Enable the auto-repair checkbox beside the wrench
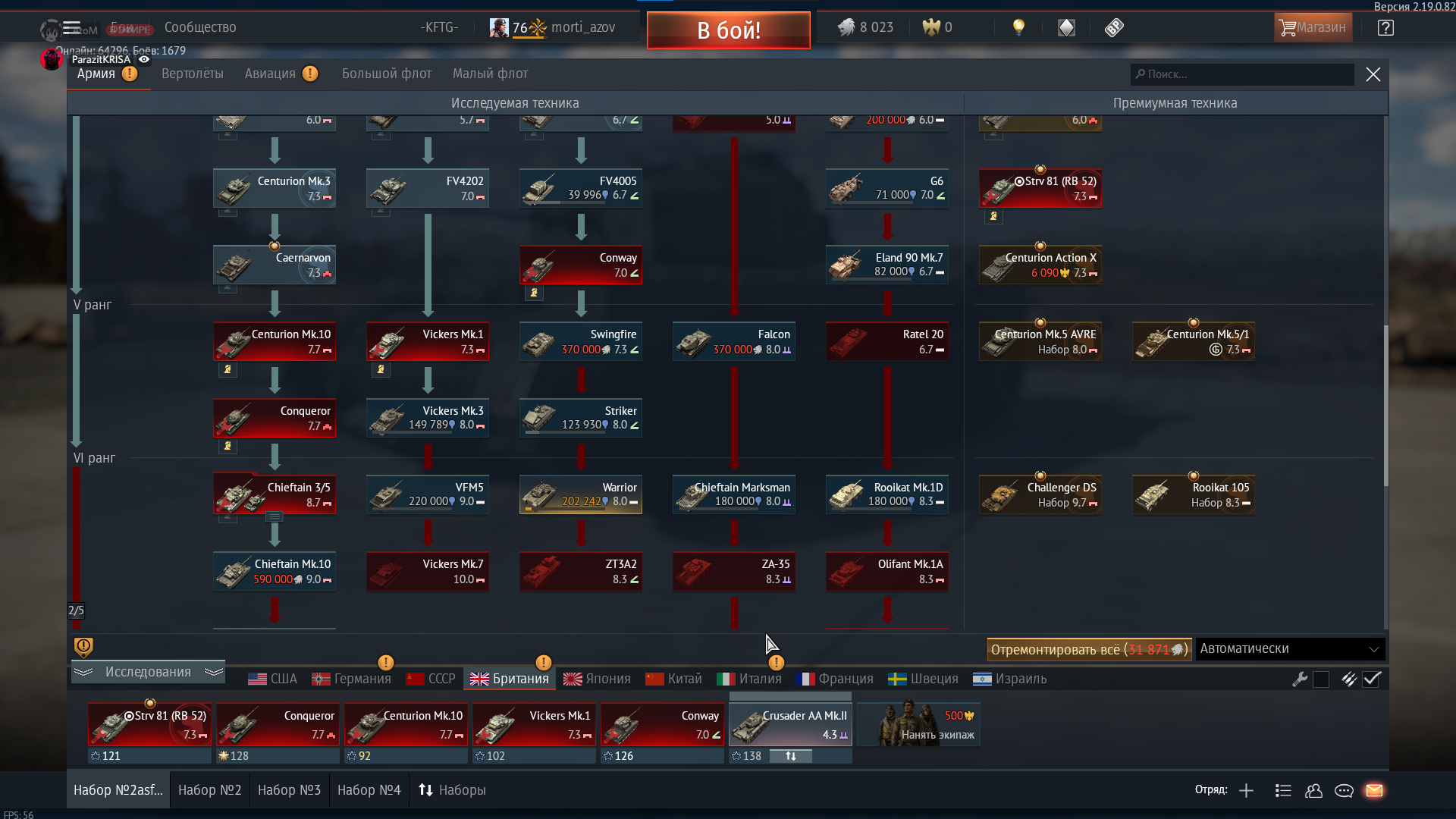The width and height of the screenshot is (1456, 819). [x=1321, y=679]
